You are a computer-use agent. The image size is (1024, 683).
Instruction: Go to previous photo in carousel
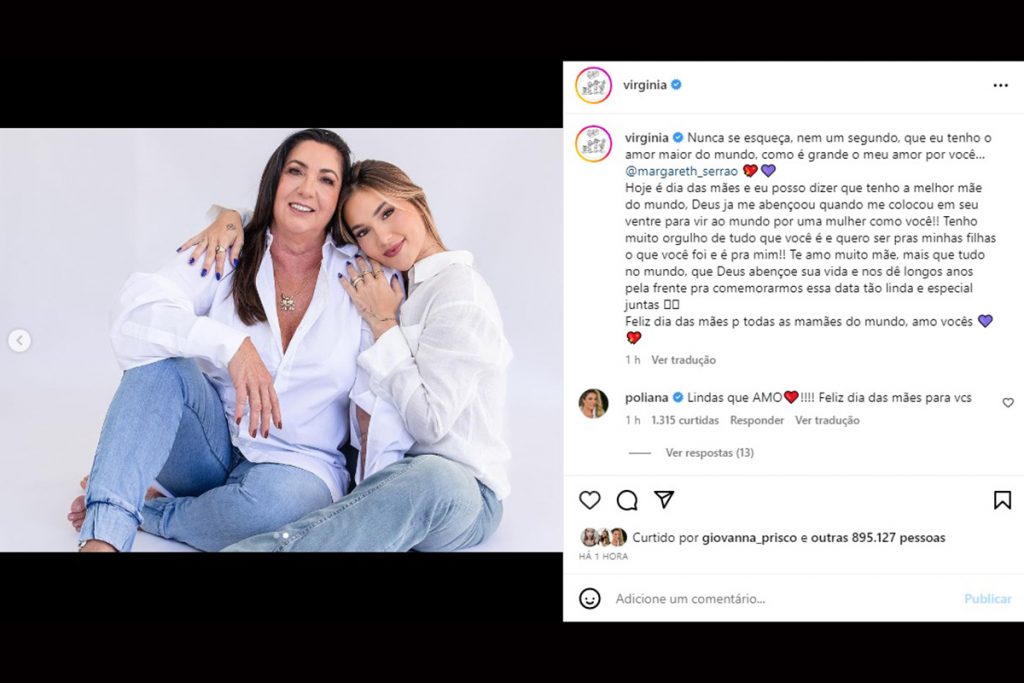pos(19,341)
